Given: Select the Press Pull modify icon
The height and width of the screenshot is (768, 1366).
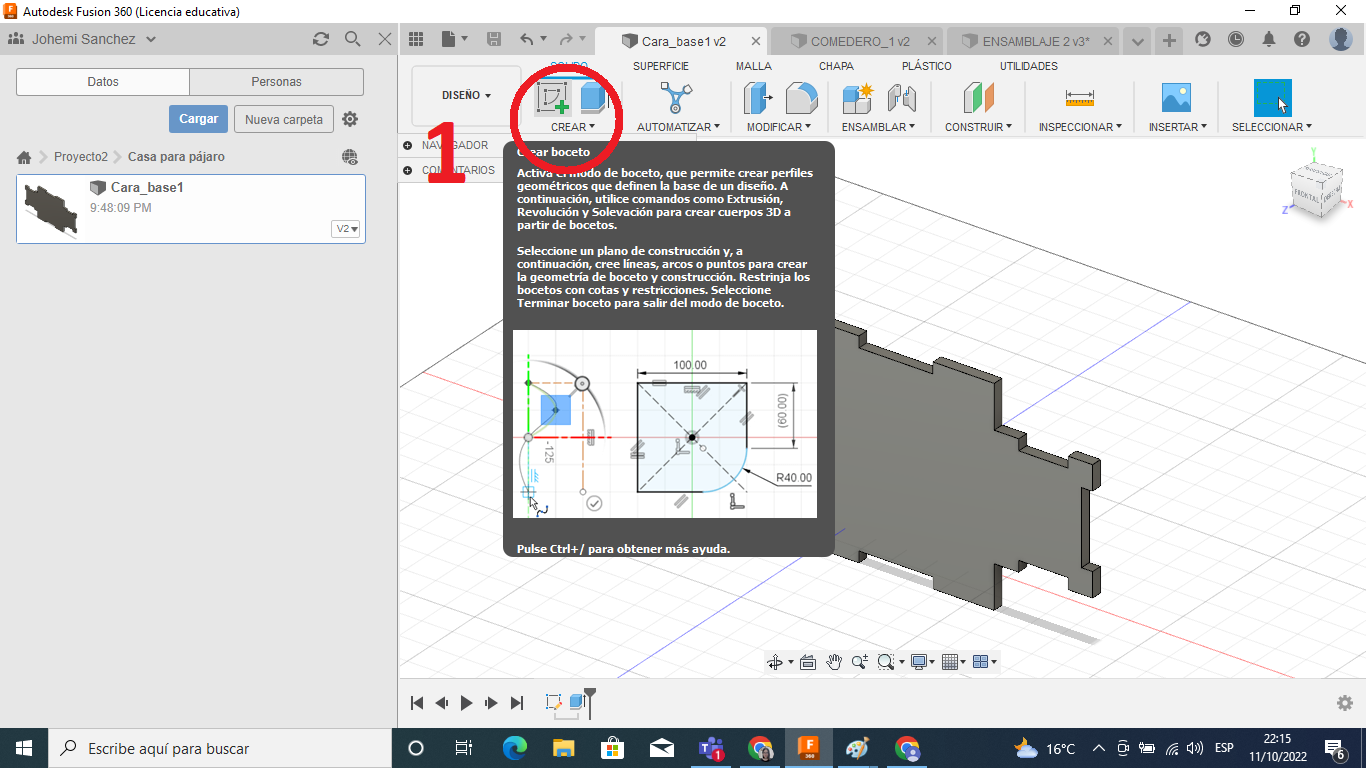Looking at the screenshot, I should point(758,98).
